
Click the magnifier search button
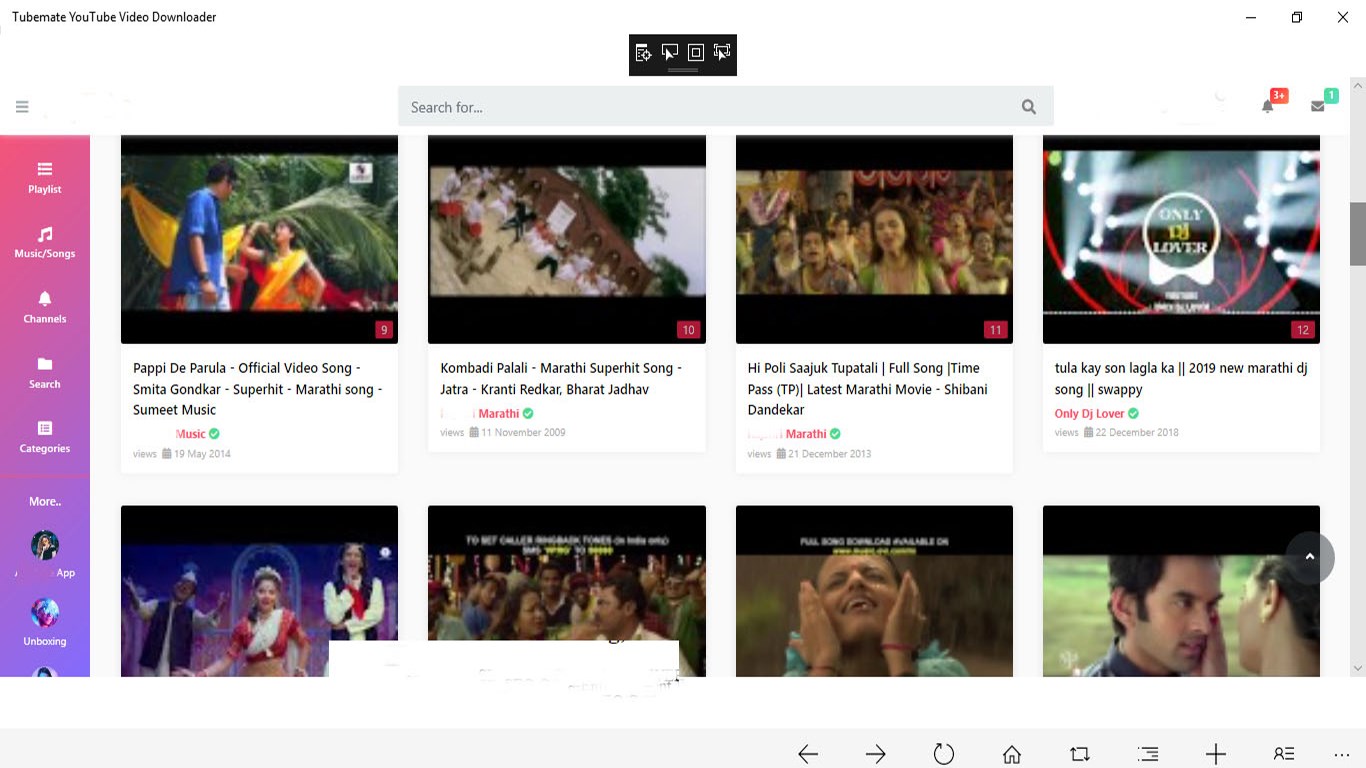(1029, 107)
